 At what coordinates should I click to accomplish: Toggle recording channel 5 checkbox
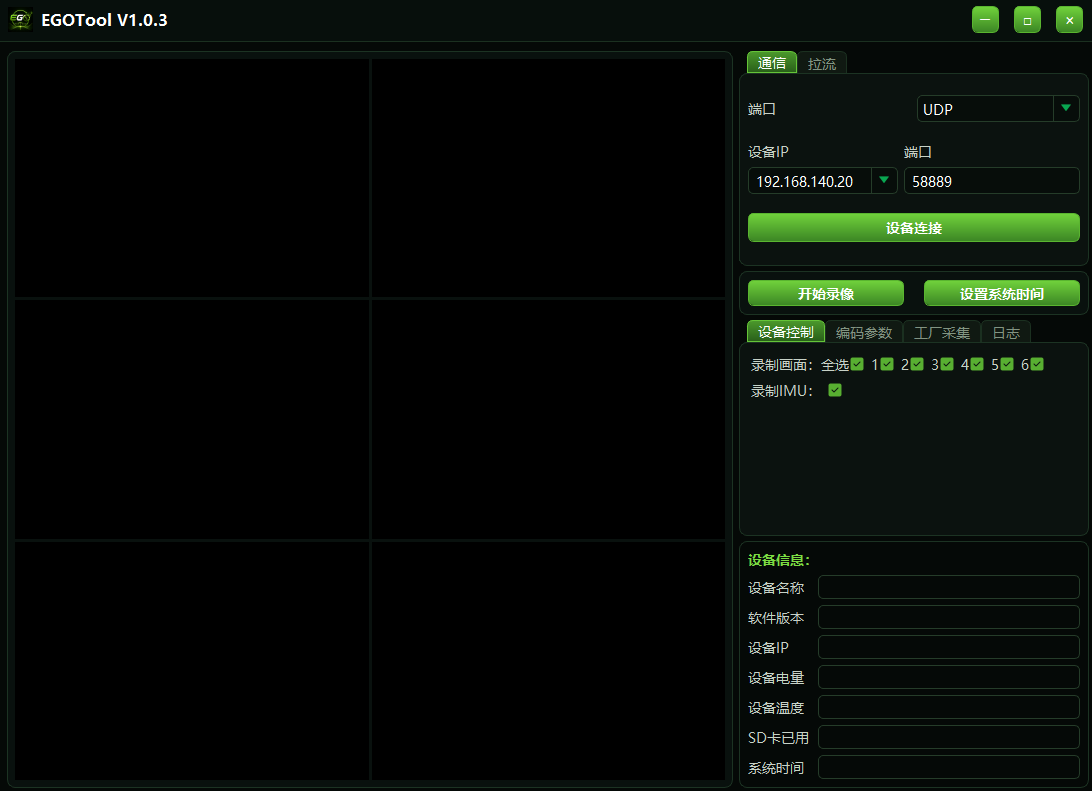(x=1007, y=363)
